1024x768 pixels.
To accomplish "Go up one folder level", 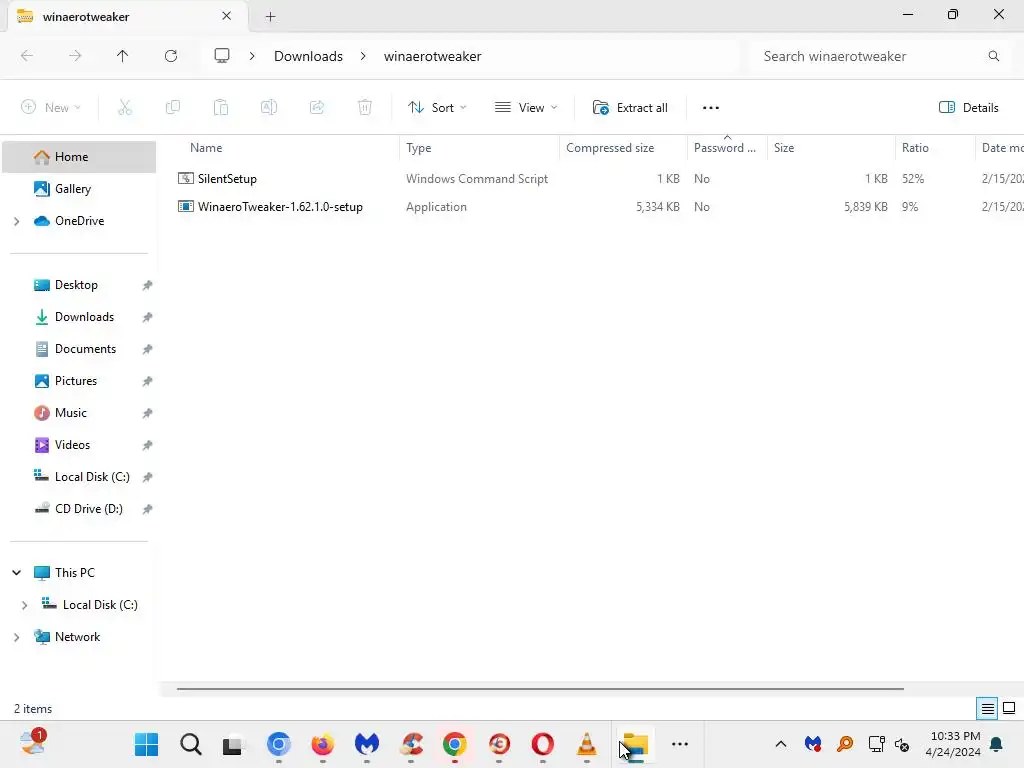I will pos(122,56).
